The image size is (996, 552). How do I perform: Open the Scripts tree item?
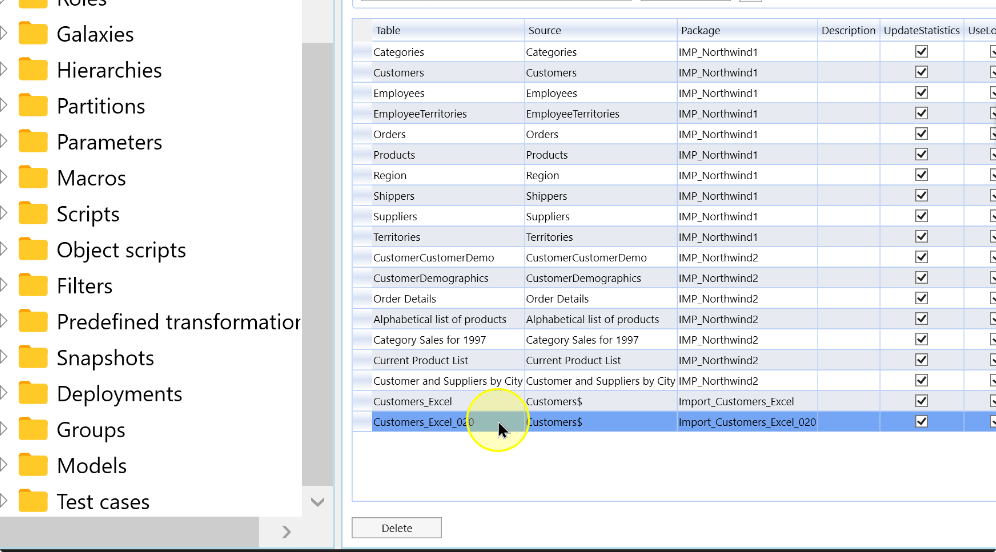click(x=88, y=214)
